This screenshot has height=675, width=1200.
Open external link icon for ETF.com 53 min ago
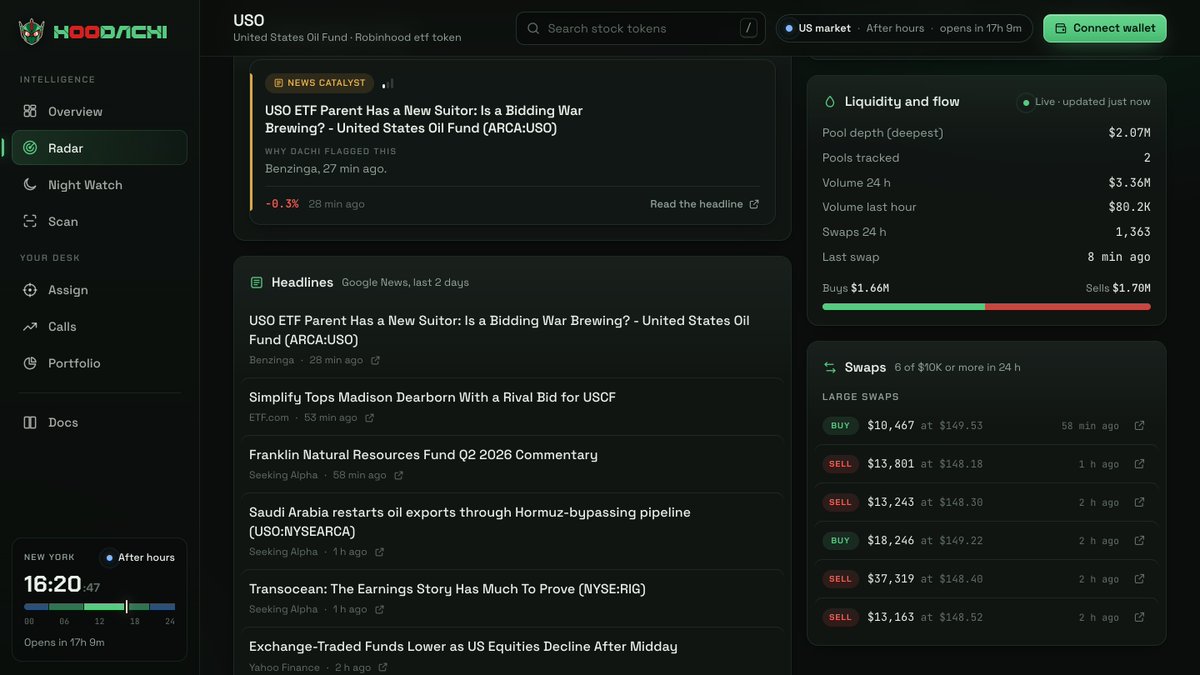[369, 418]
